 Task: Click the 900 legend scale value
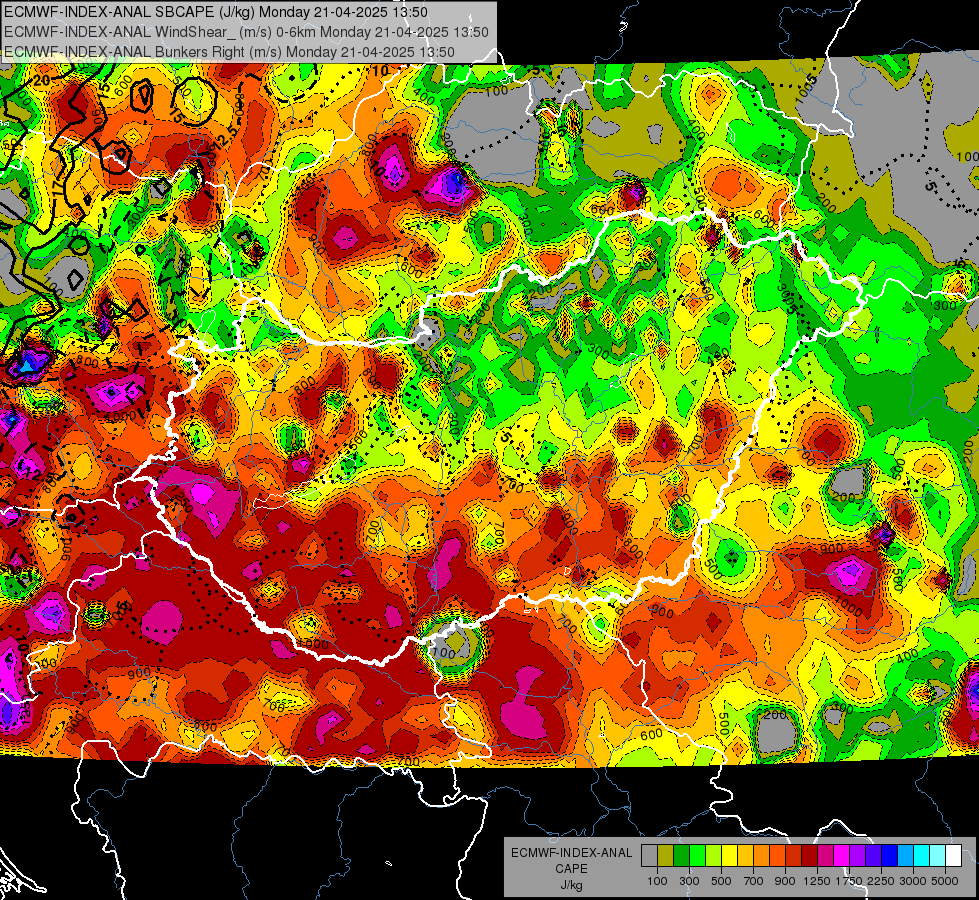pos(785,881)
